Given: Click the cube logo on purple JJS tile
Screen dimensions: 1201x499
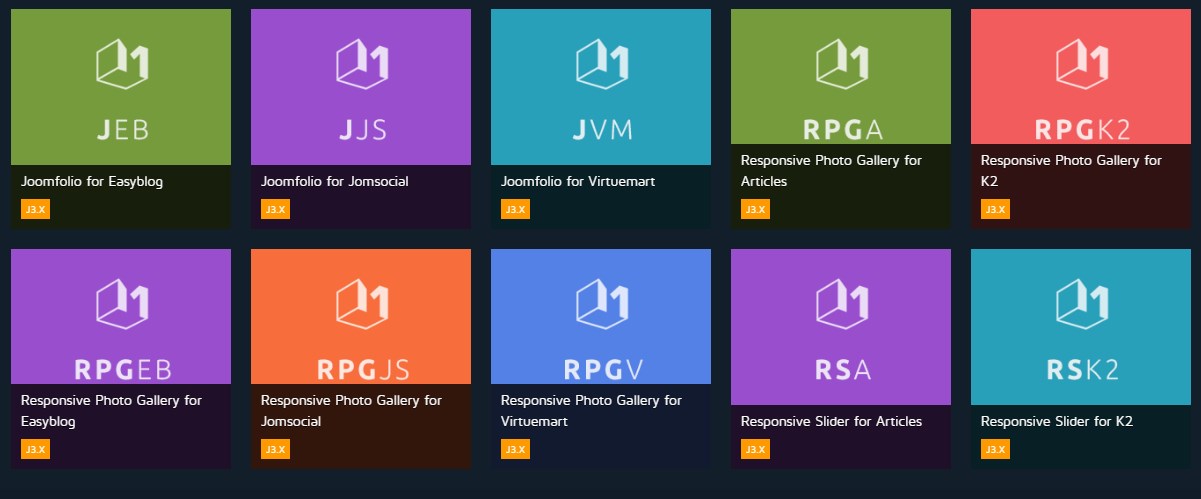Looking at the screenshot, I should pyautogui.click(x=361, y=62).
